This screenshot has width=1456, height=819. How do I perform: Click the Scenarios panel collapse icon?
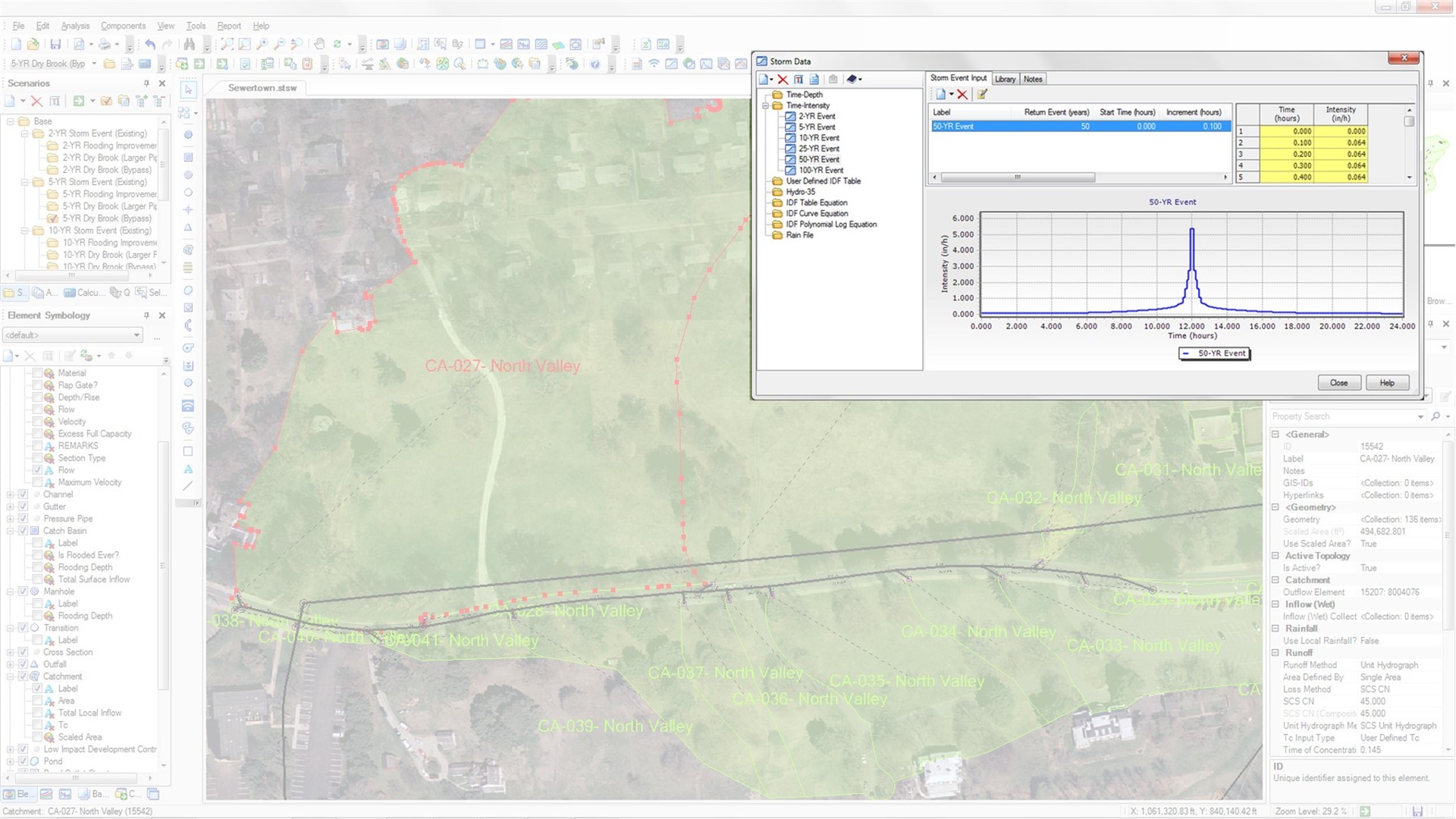(x=148, y=83)
